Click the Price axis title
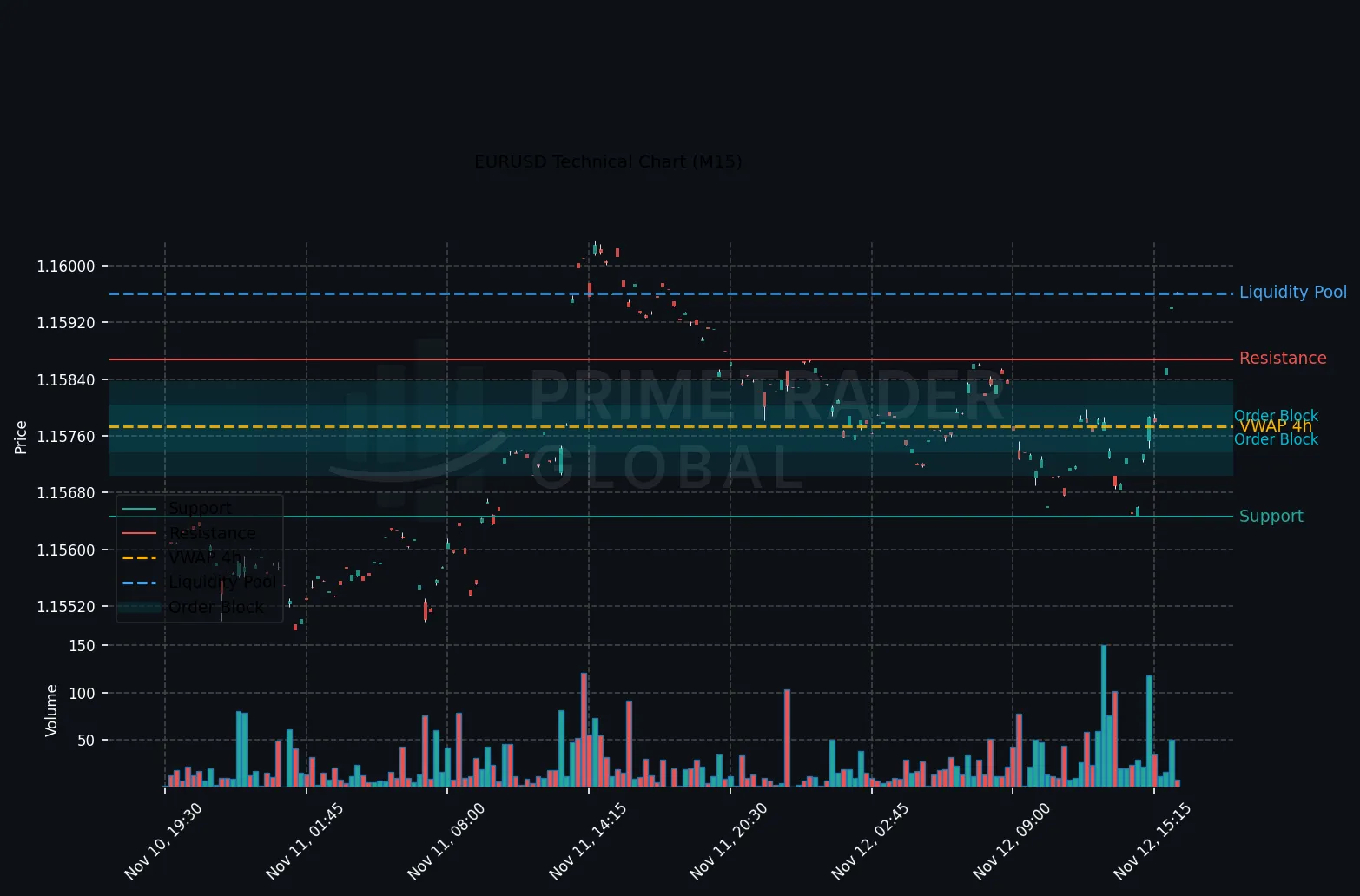 point(21,437)
